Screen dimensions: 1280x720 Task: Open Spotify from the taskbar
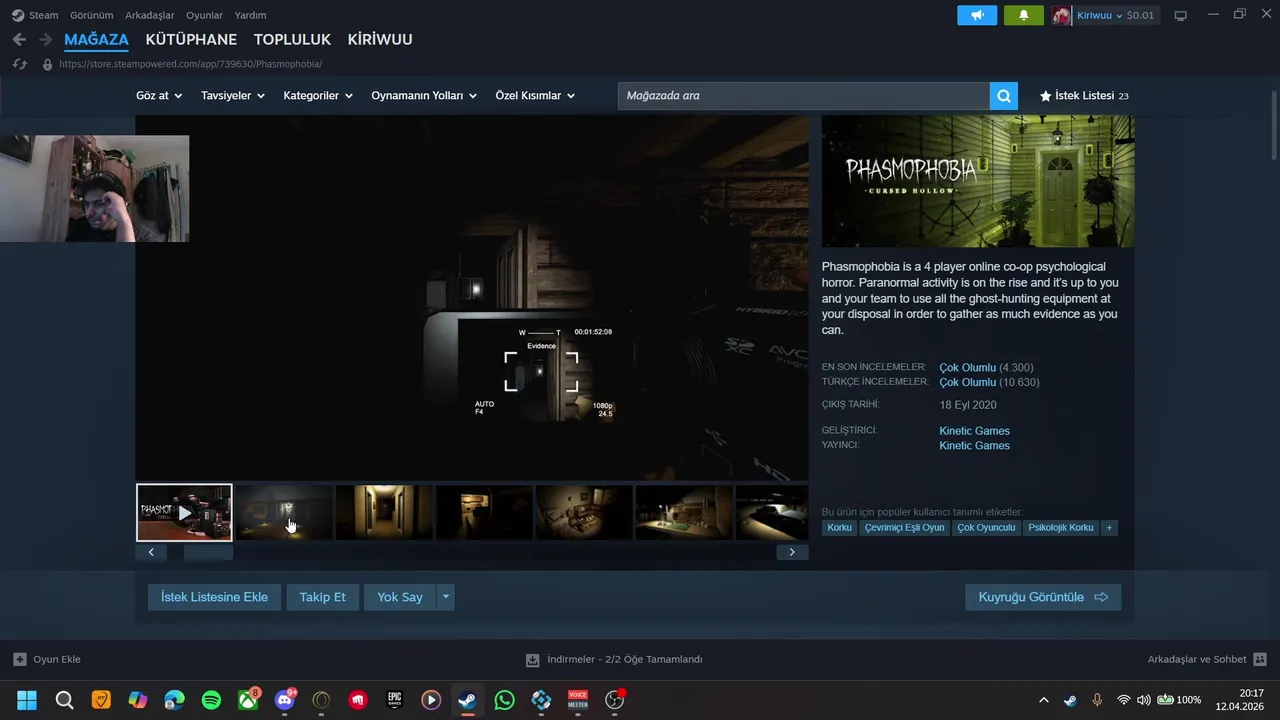(211, 700)
